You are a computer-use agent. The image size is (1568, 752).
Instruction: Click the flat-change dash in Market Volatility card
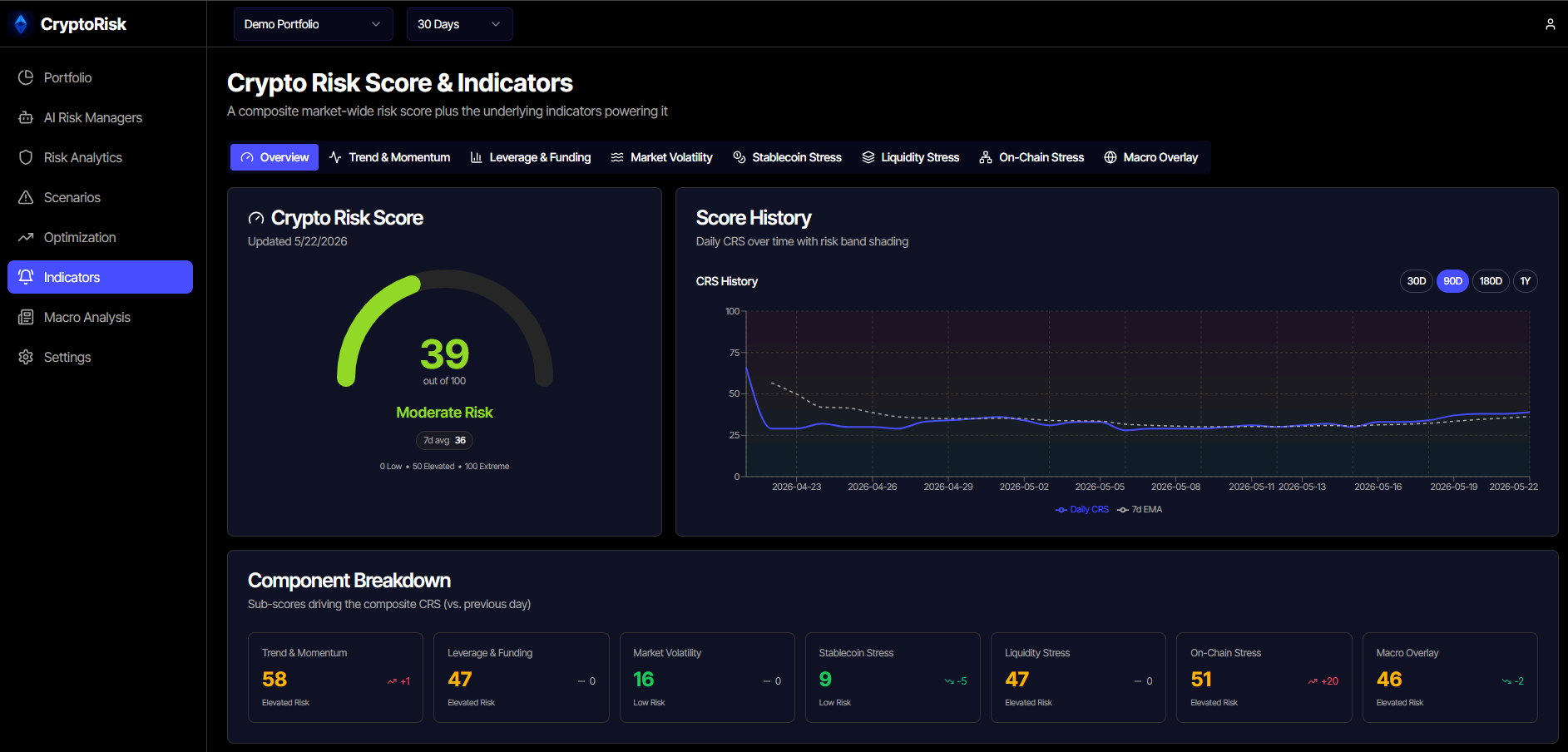(x=767, y=681)
